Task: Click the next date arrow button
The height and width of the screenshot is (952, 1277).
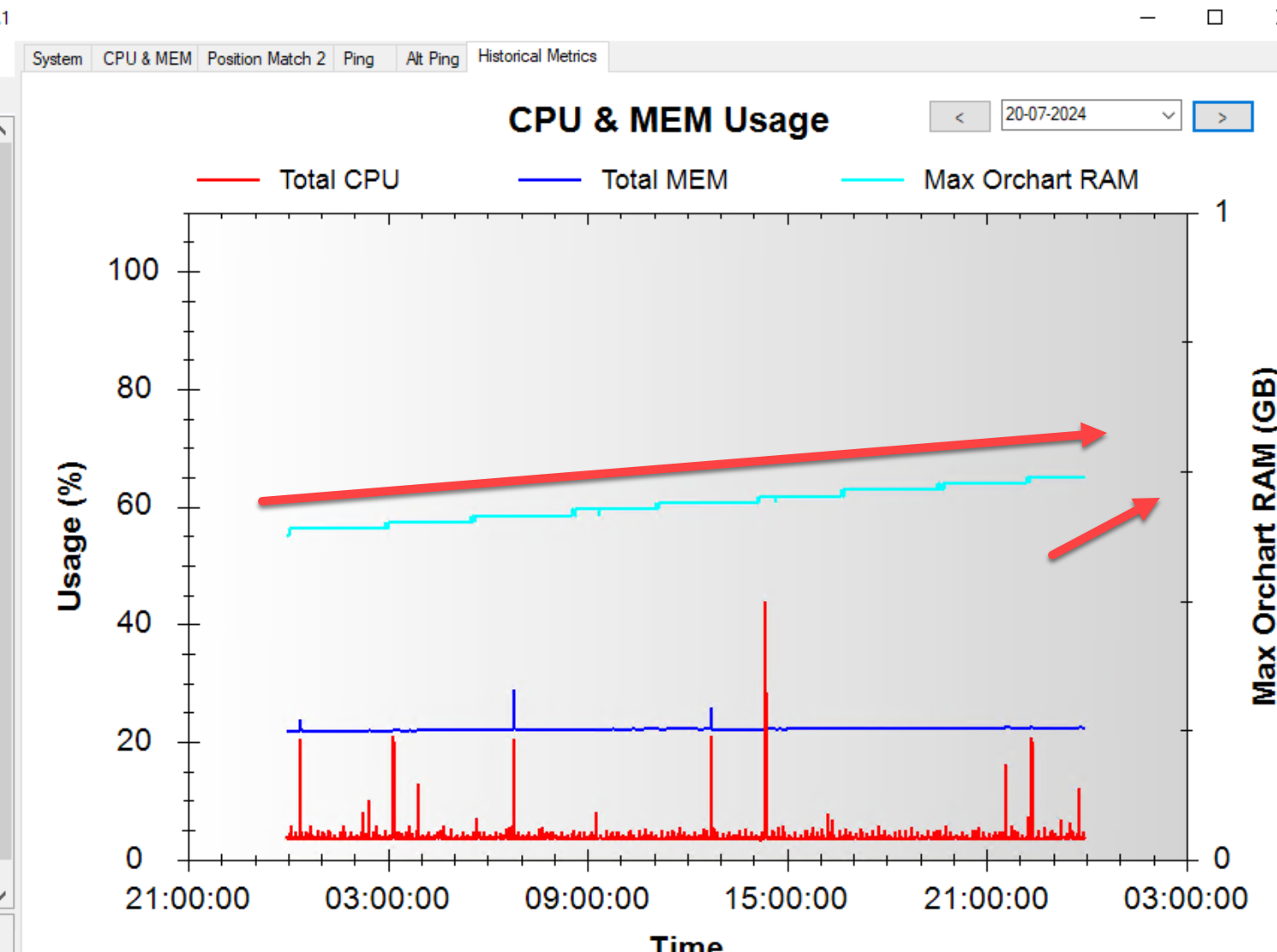Action: tap(1222, 117)
